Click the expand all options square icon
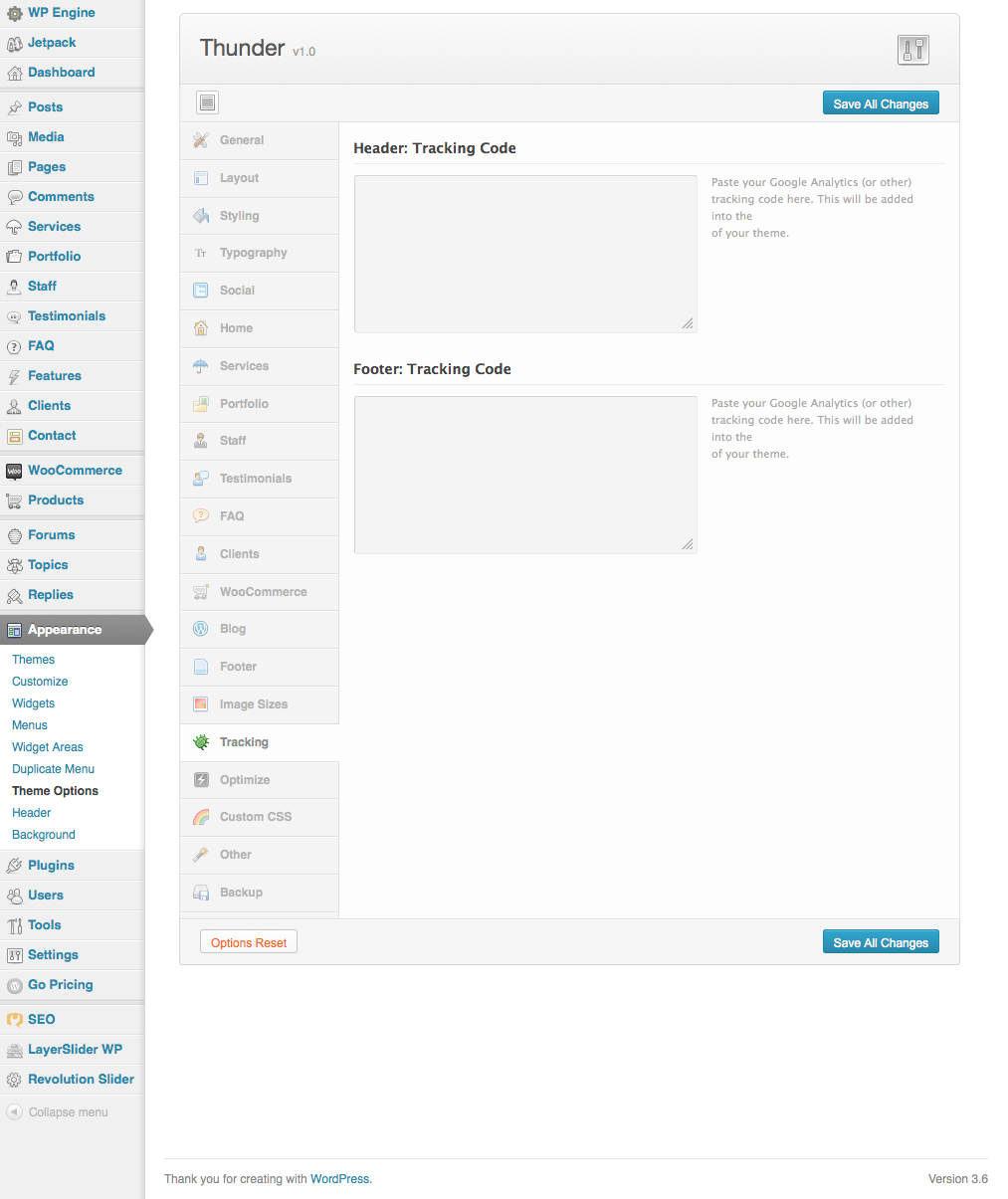The width and height of the screenshot is (1008, 1199). [x=207, y=102]
